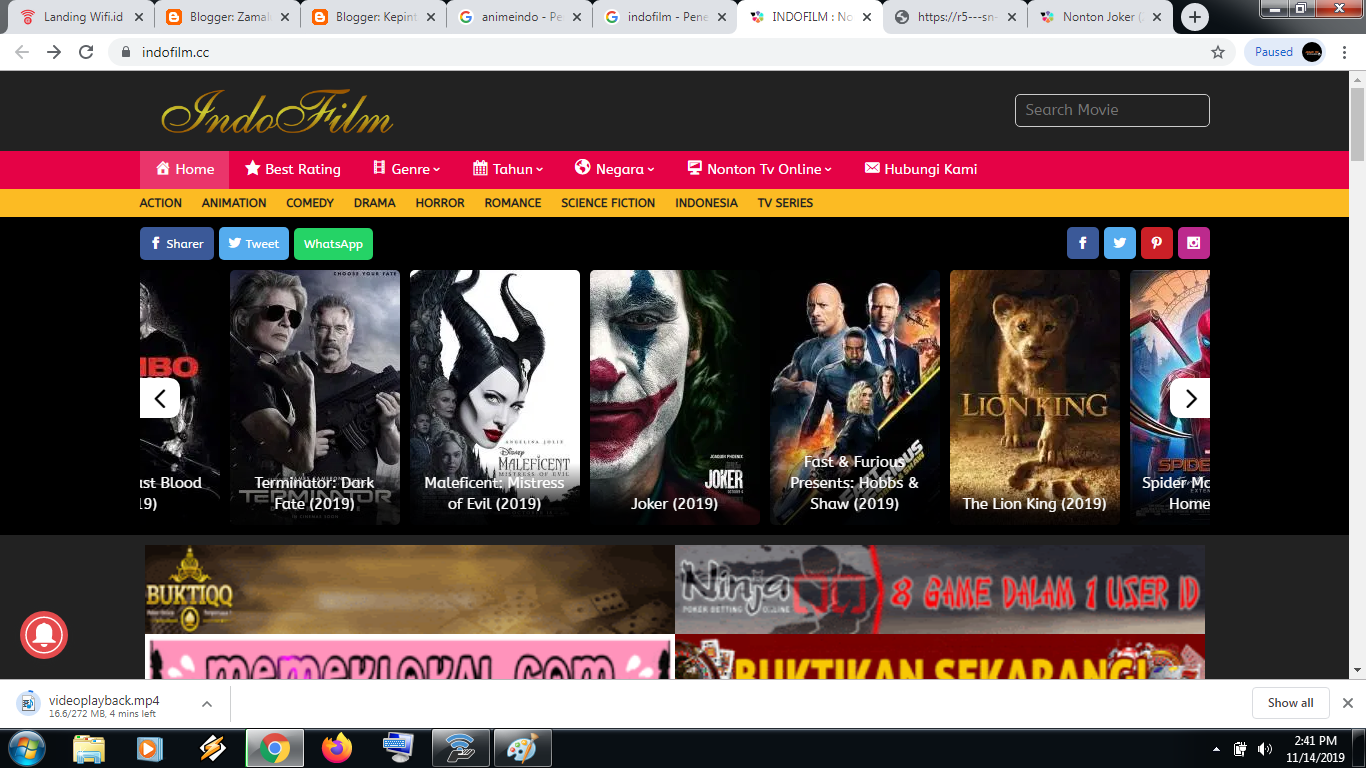Reload the indofilm.cc page
The width and height of the screenshot is (1366, 768).
pos(86,52)
